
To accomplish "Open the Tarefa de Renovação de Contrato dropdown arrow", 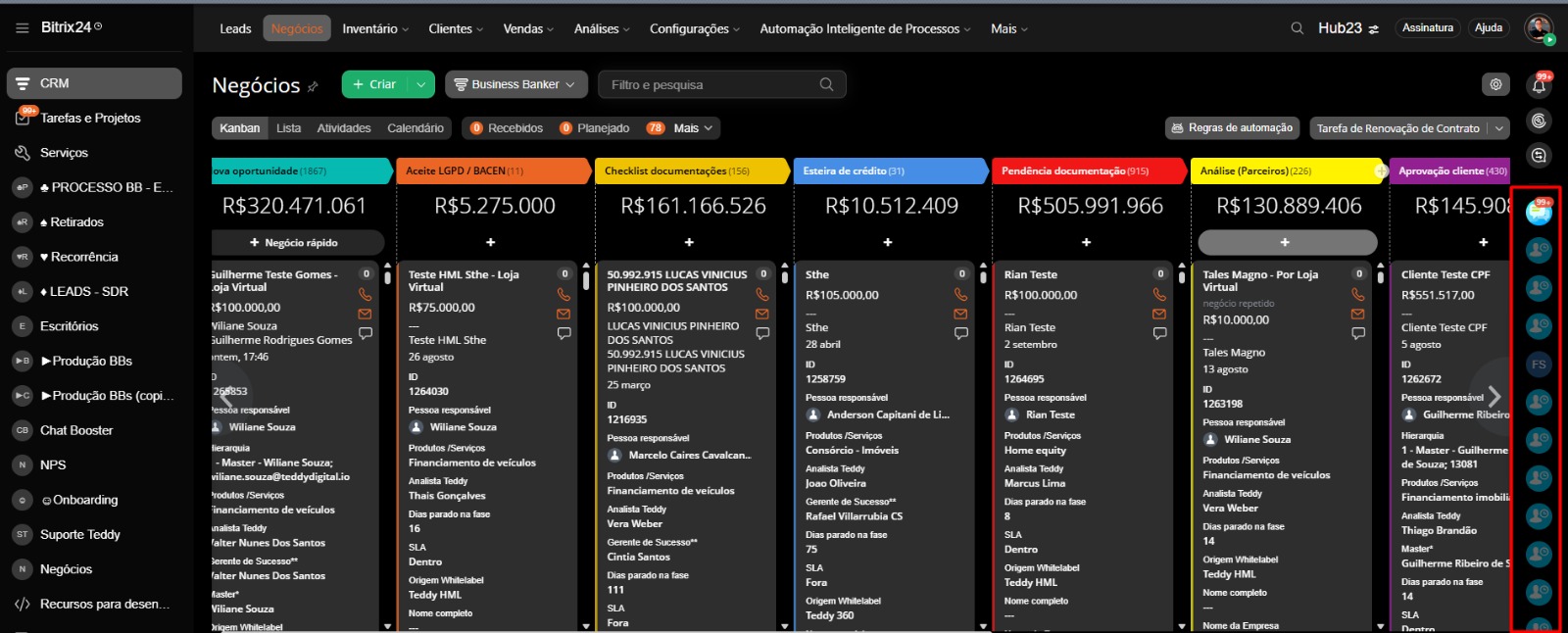I will tap(1498, 128).
